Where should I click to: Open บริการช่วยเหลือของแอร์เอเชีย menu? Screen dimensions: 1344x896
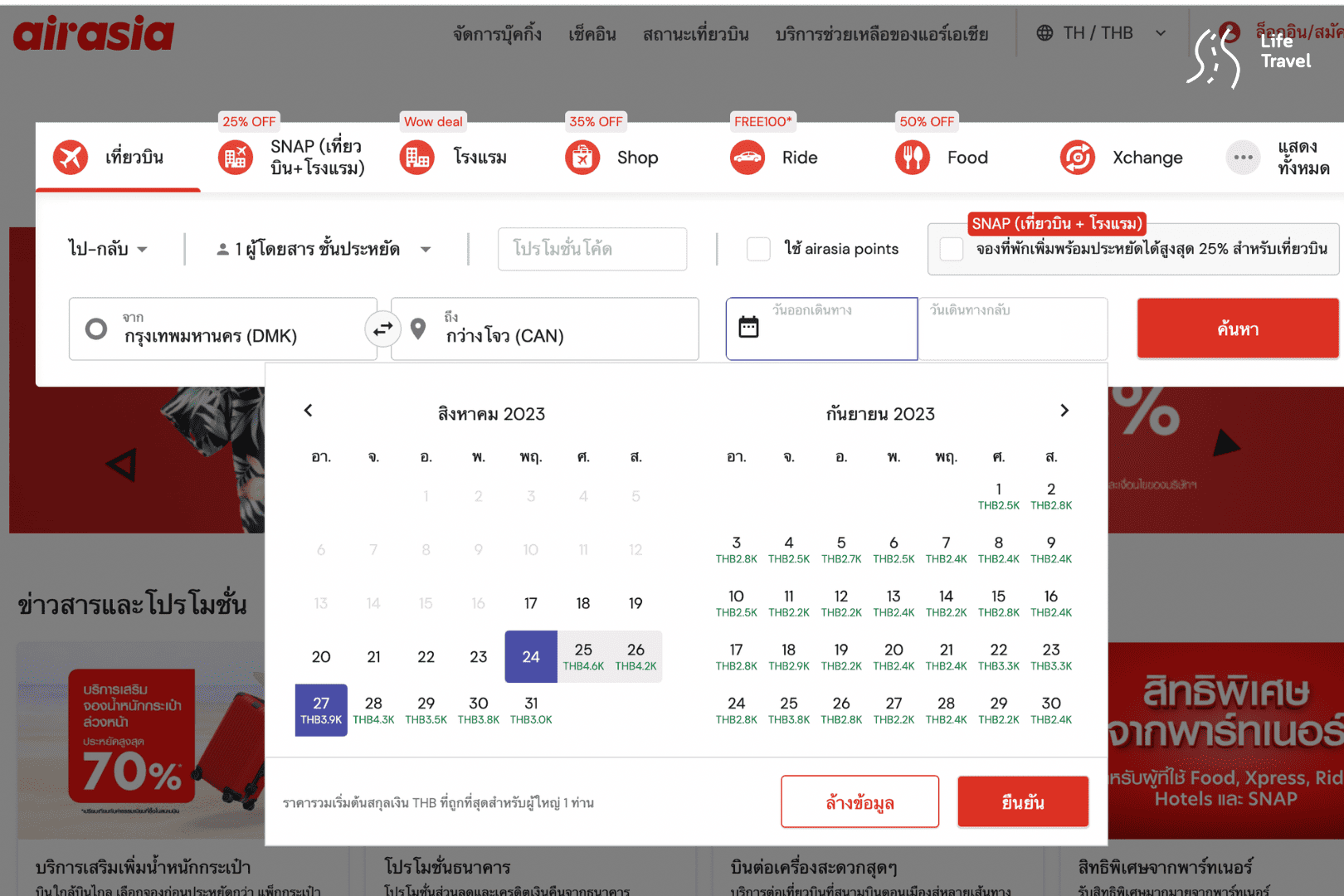(x=882, y=34)
